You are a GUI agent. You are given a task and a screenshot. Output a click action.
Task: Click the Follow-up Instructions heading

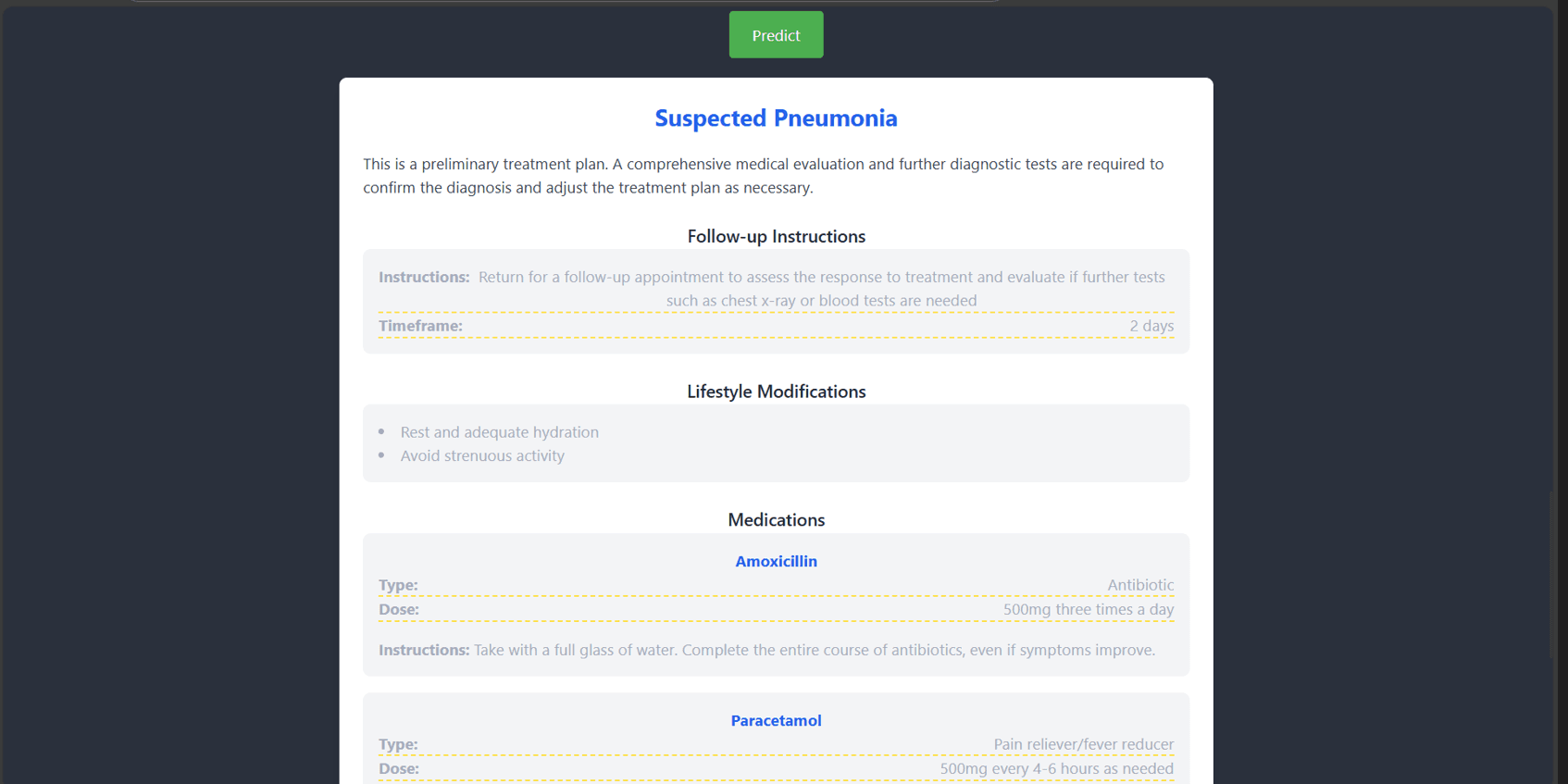(776, 236)
